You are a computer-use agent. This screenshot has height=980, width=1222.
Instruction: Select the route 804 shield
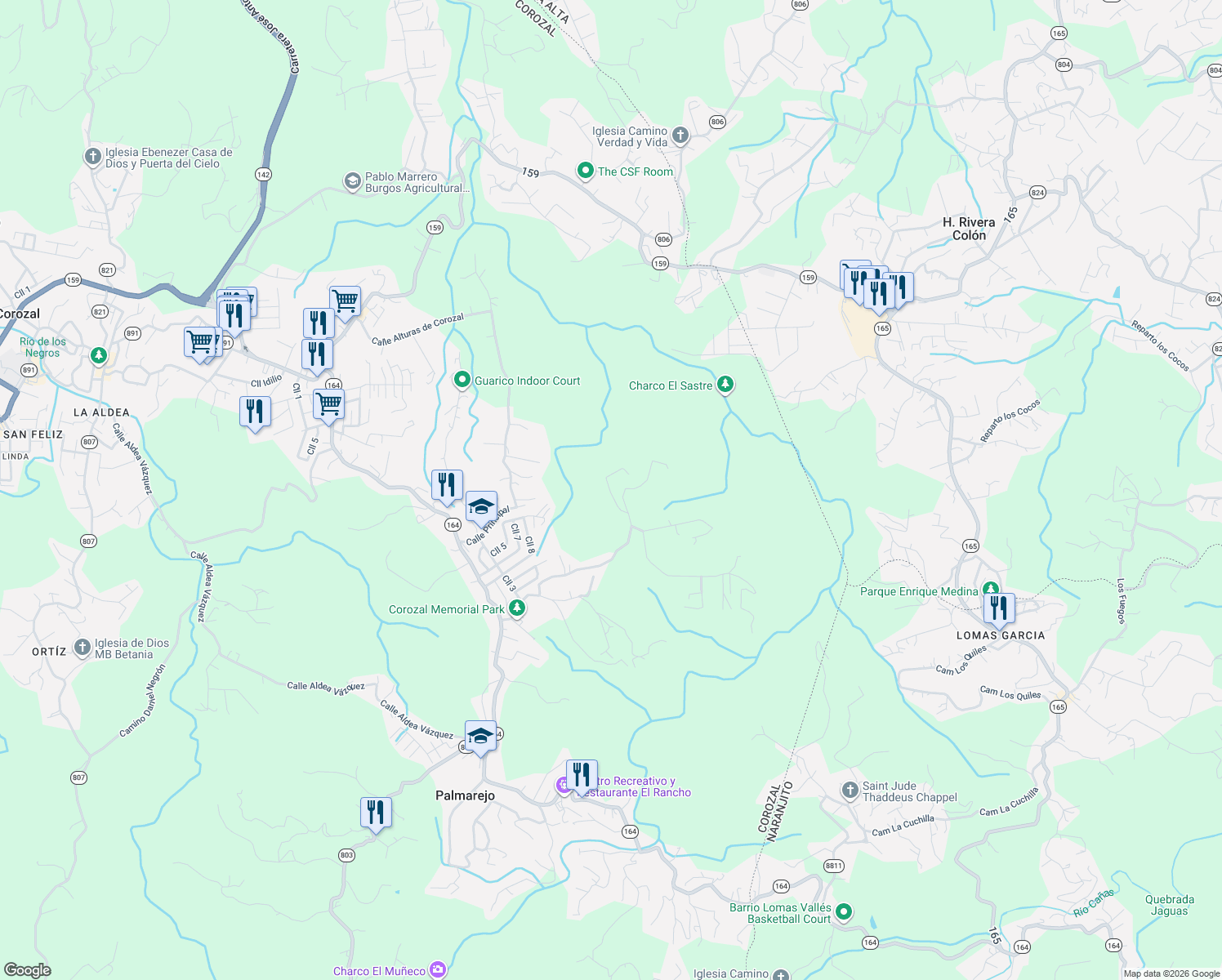[x=1064, y=65]
